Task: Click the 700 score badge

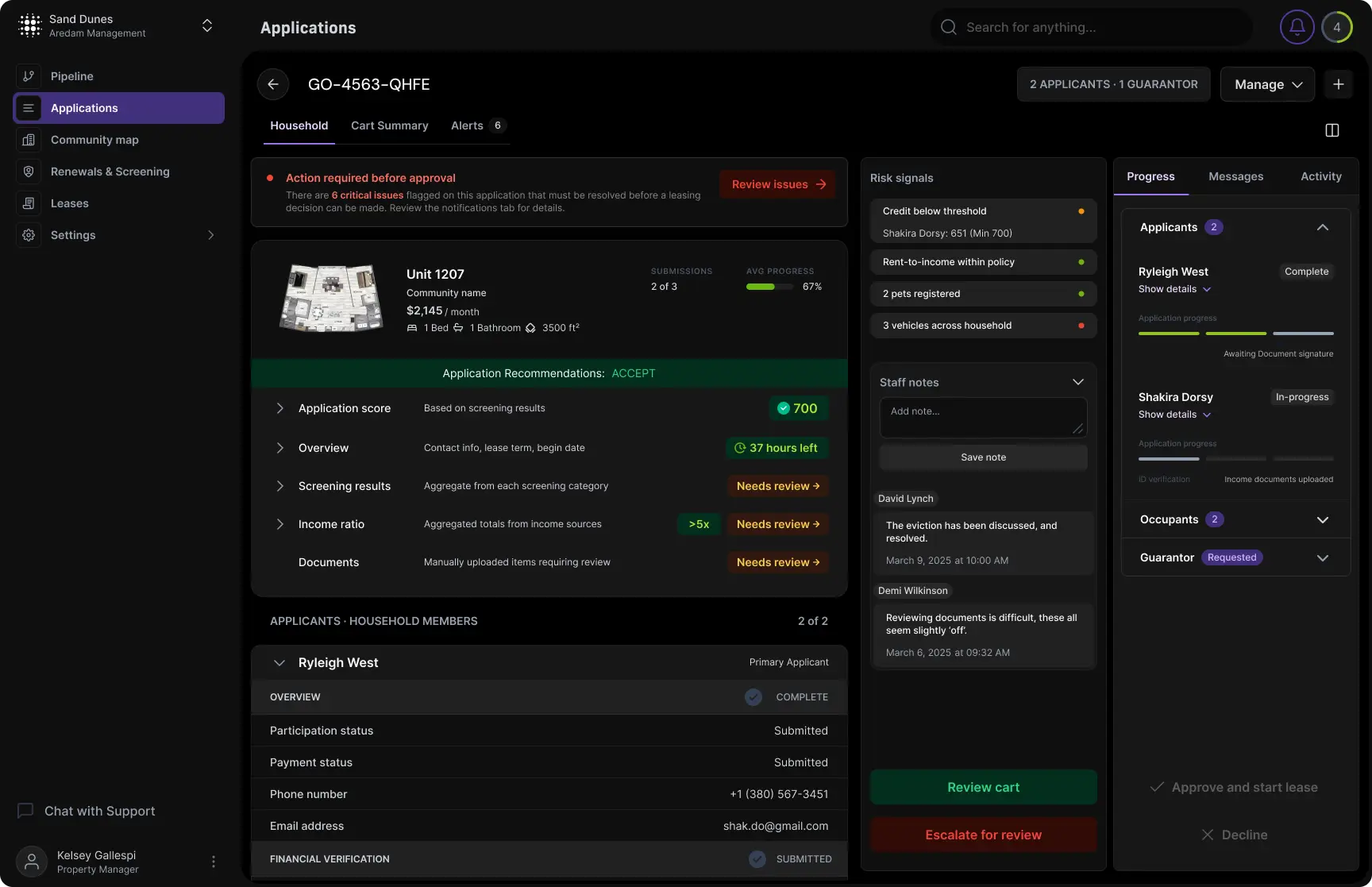Action: pyautogui.click(x=799, y=408)
